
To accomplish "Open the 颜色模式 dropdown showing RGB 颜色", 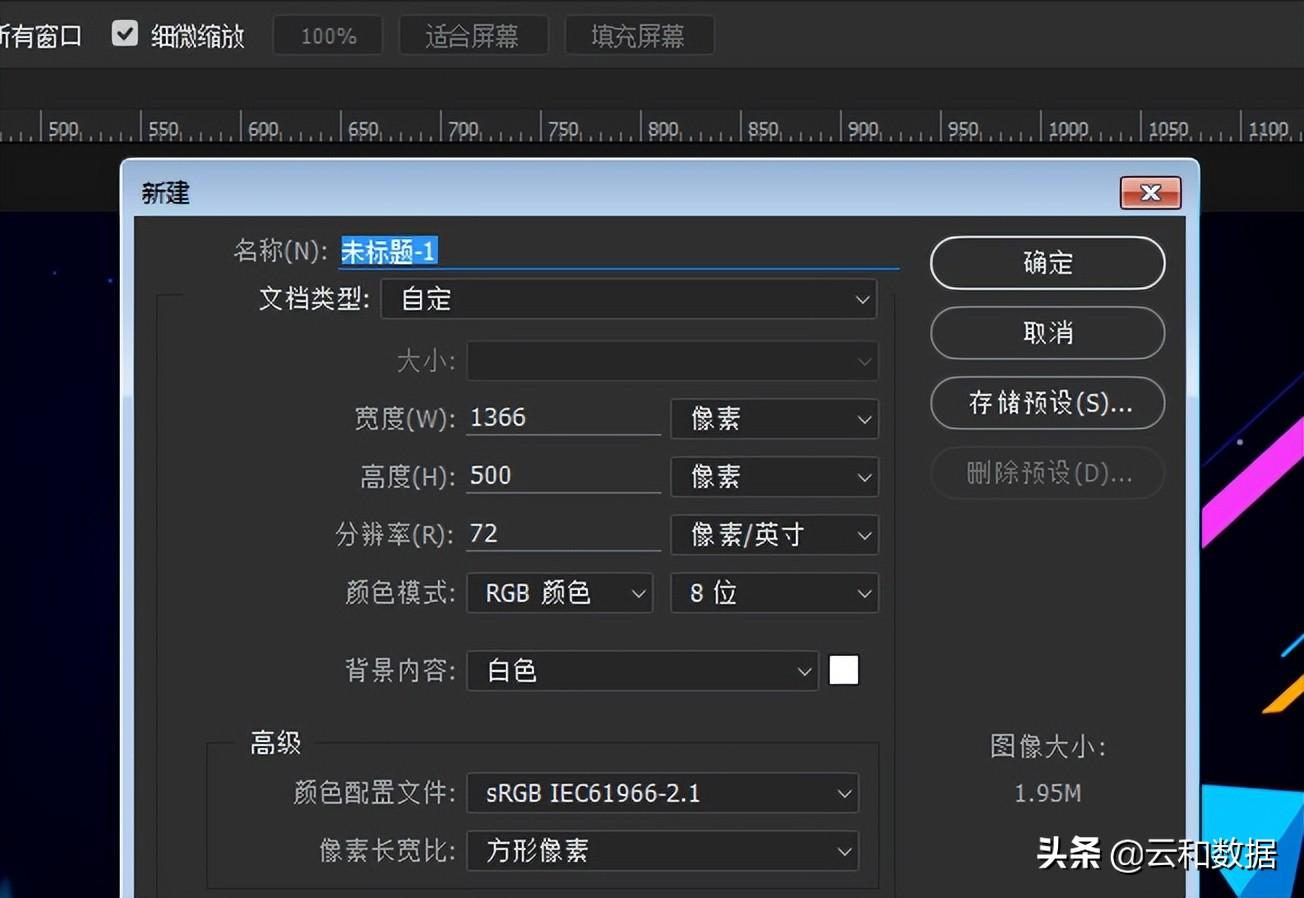I will 558,593.
